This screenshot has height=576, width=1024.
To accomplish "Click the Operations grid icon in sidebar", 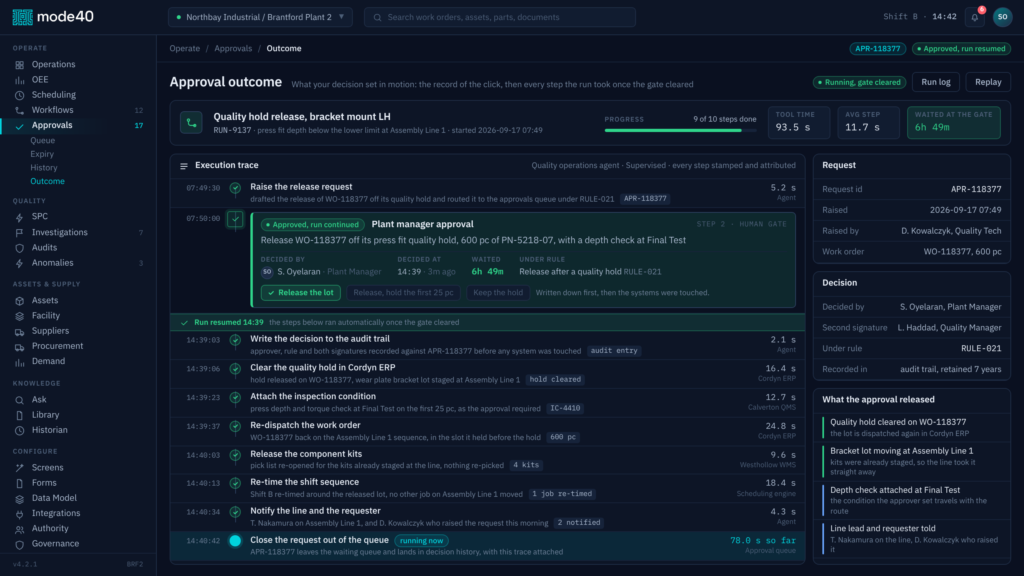I will (20, 65).
